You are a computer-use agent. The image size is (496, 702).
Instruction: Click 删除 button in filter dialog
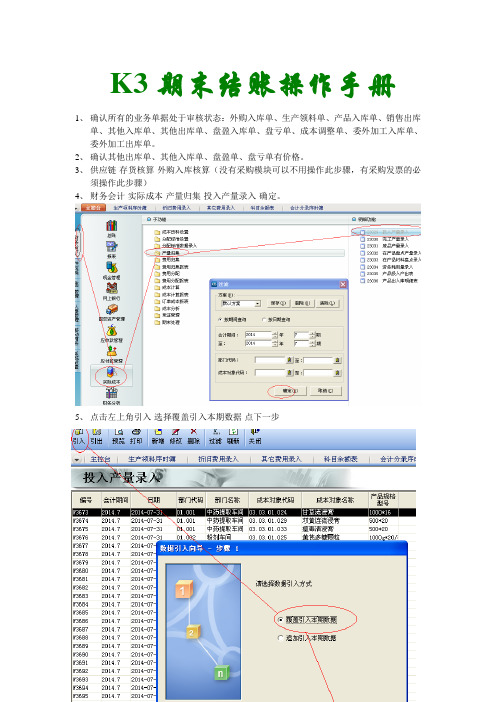(x=302, y=304)
